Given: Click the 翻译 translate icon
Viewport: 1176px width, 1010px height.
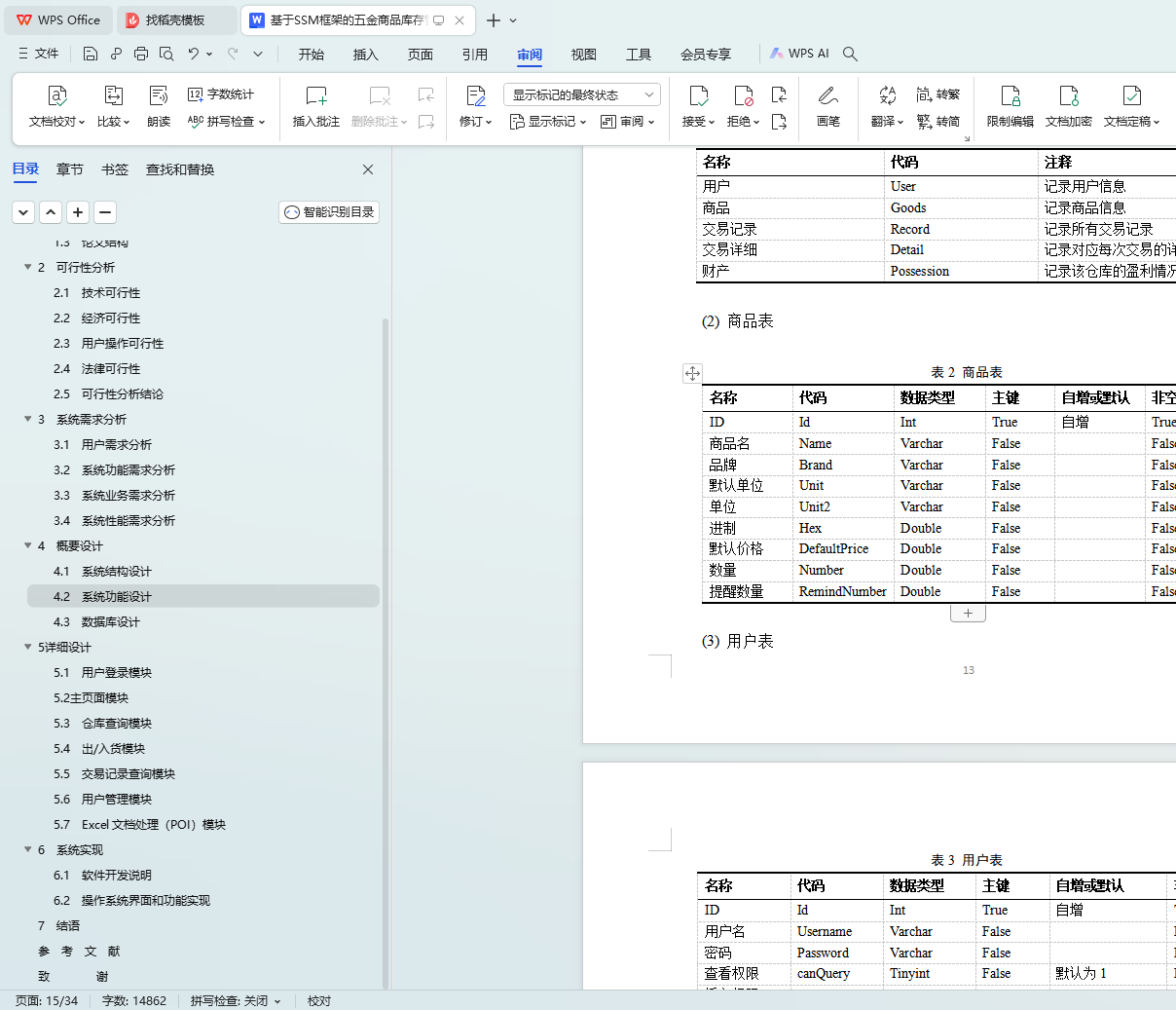Looking at the screenshot, I should pos(887,95).
